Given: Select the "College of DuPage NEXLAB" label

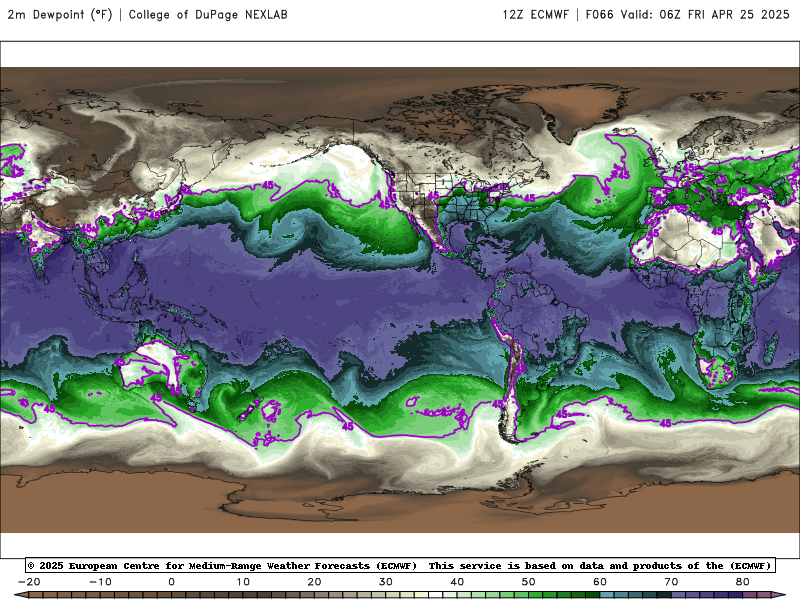Looking at the screenshot, I should (x=208, y=15).
